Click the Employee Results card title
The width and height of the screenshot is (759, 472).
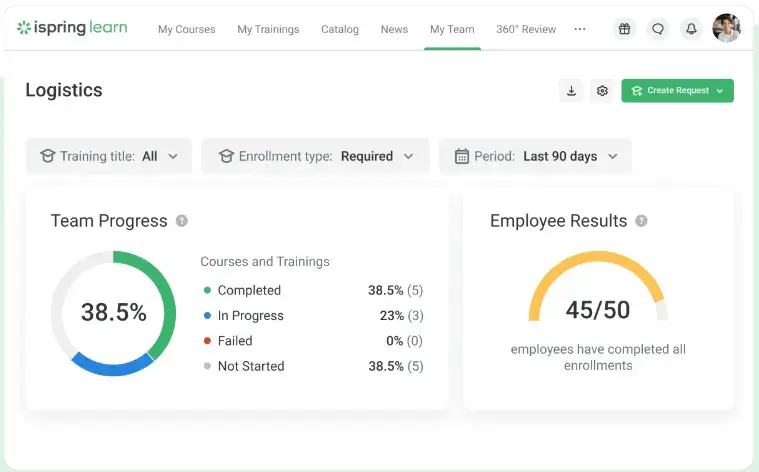point(559,221)
